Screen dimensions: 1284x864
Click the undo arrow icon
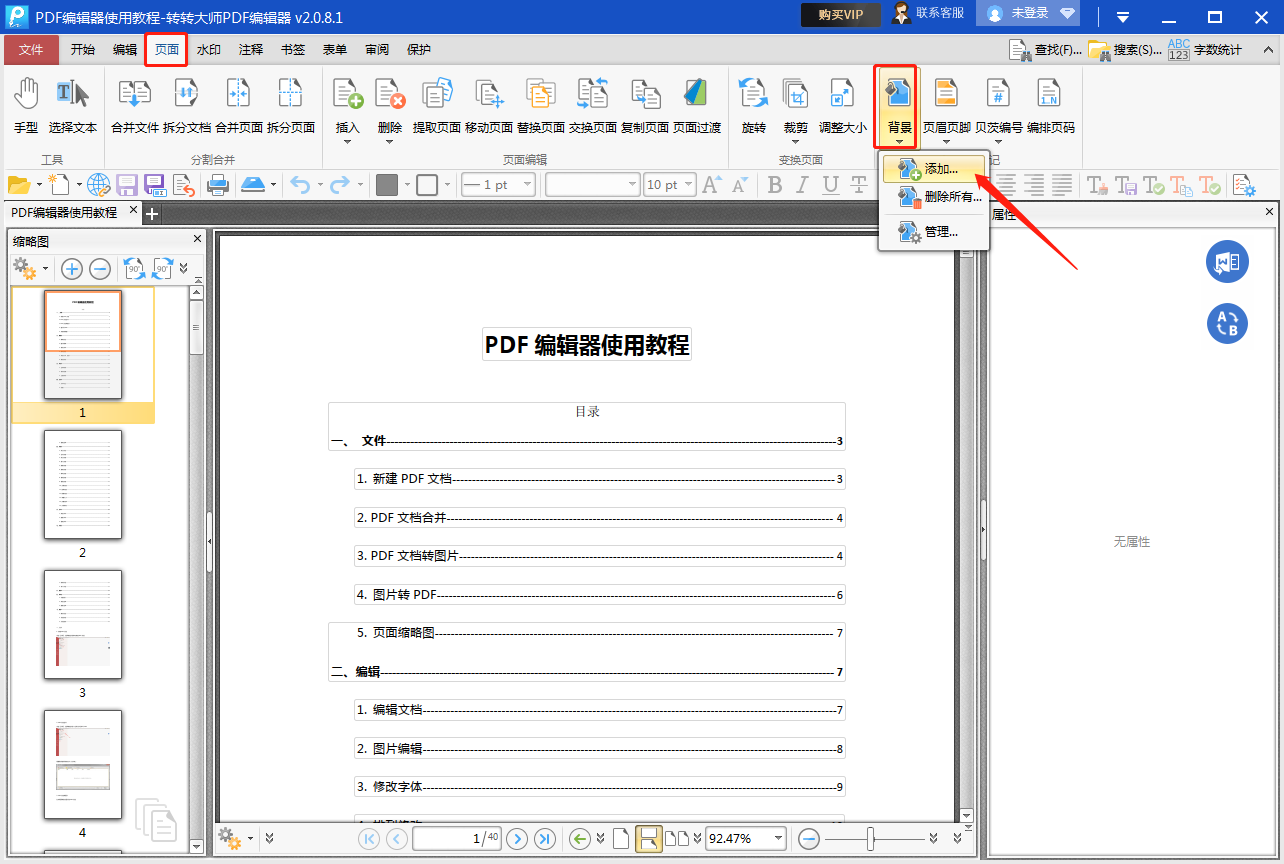tap(300, 185)
